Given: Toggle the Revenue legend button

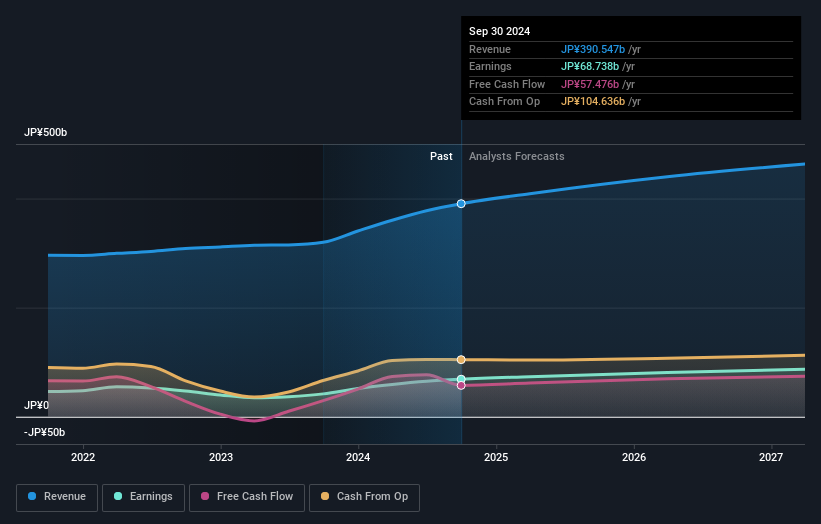Looking at the screenshot, I should [57, 497].
